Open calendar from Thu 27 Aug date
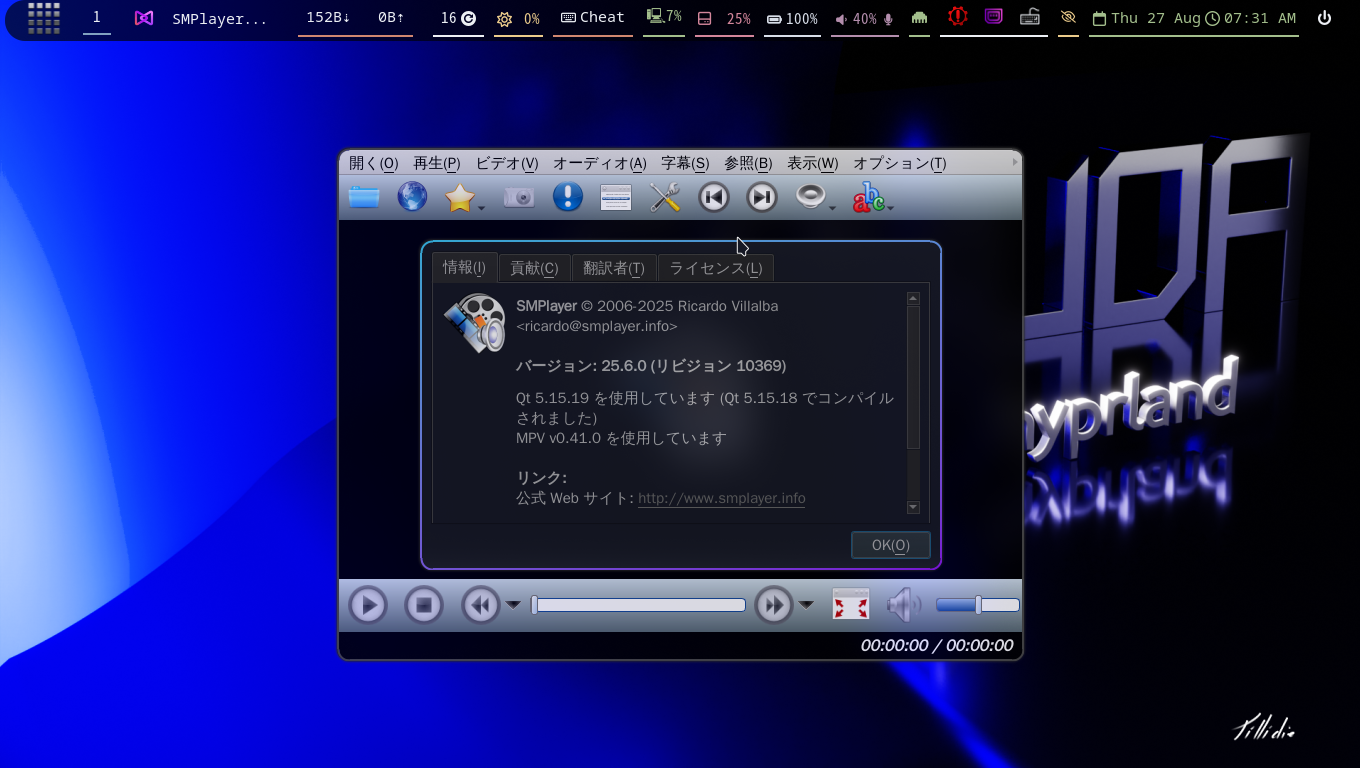 coord(1146,18)
